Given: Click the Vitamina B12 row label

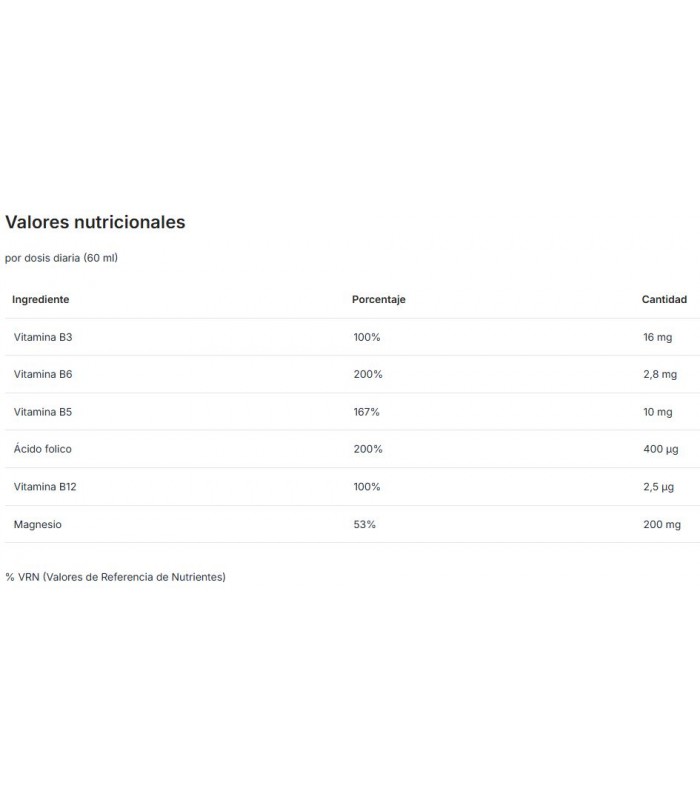Looking at the screenshot, I should (x=45, y=487).
